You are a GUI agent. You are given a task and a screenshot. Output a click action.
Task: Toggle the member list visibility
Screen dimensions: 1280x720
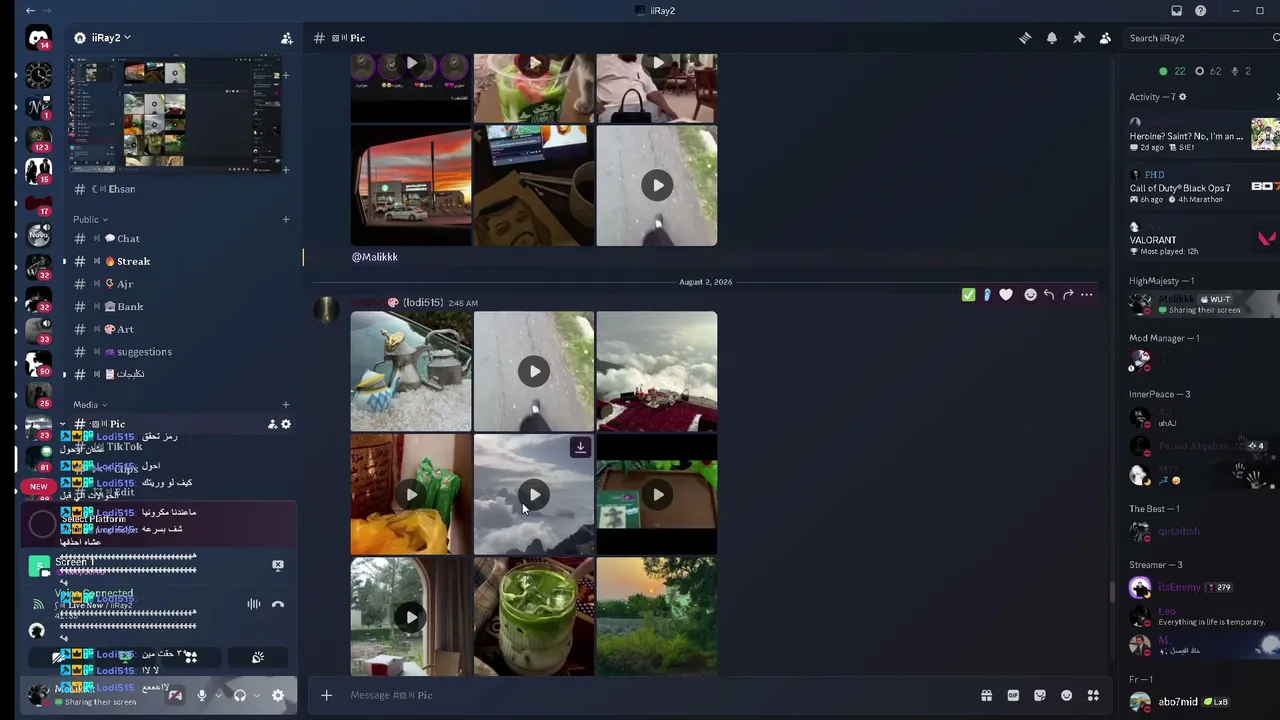[1105, 38]
